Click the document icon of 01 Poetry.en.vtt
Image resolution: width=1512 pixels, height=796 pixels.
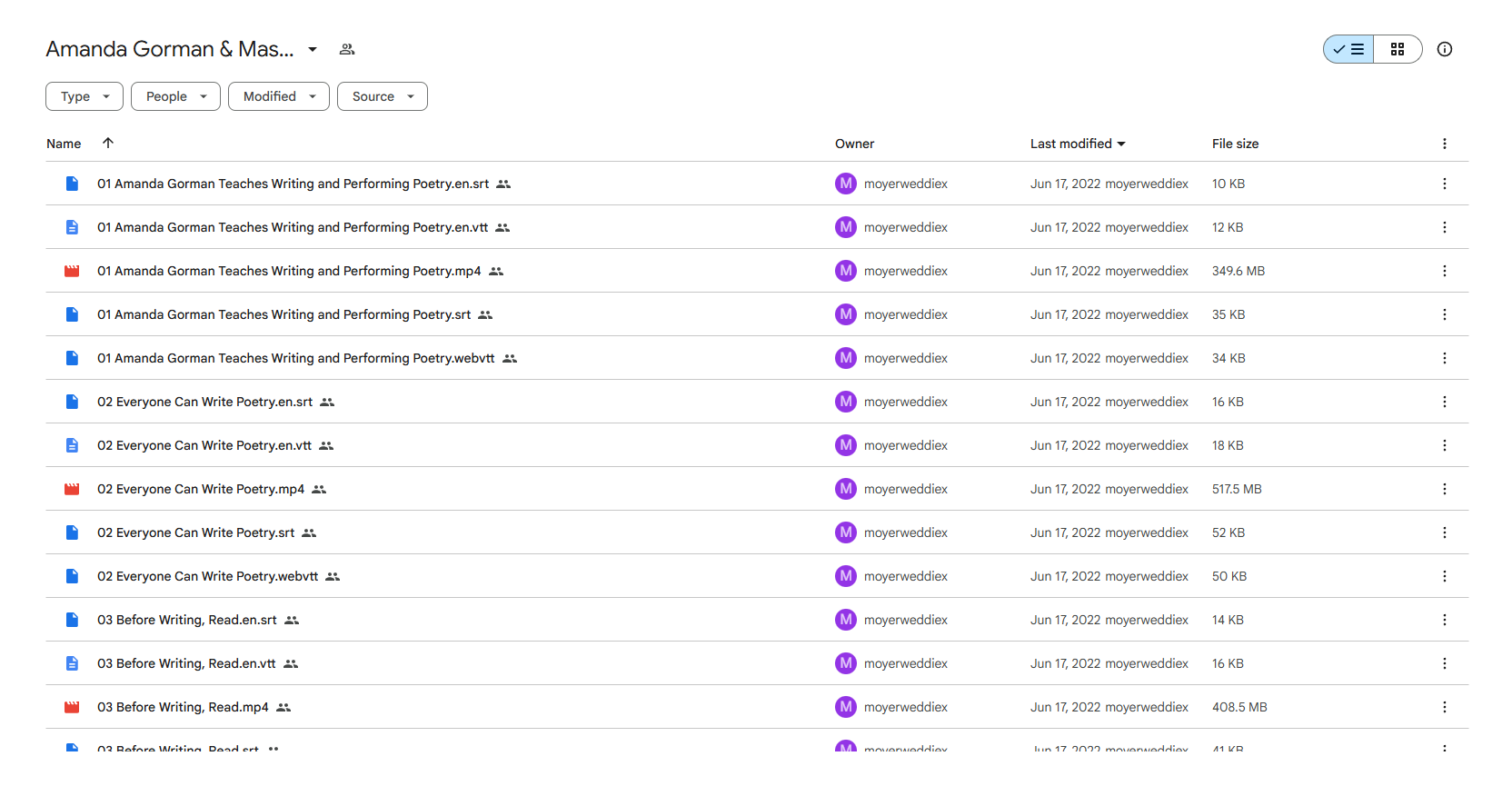72,227
